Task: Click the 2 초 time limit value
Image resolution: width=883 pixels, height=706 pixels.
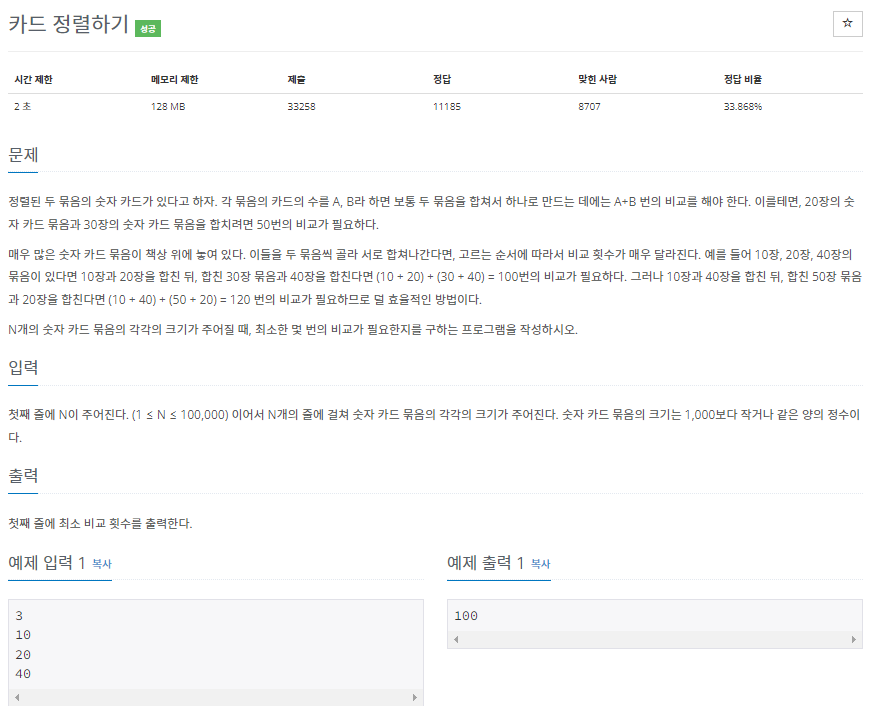Action: (x=23, y=106)
